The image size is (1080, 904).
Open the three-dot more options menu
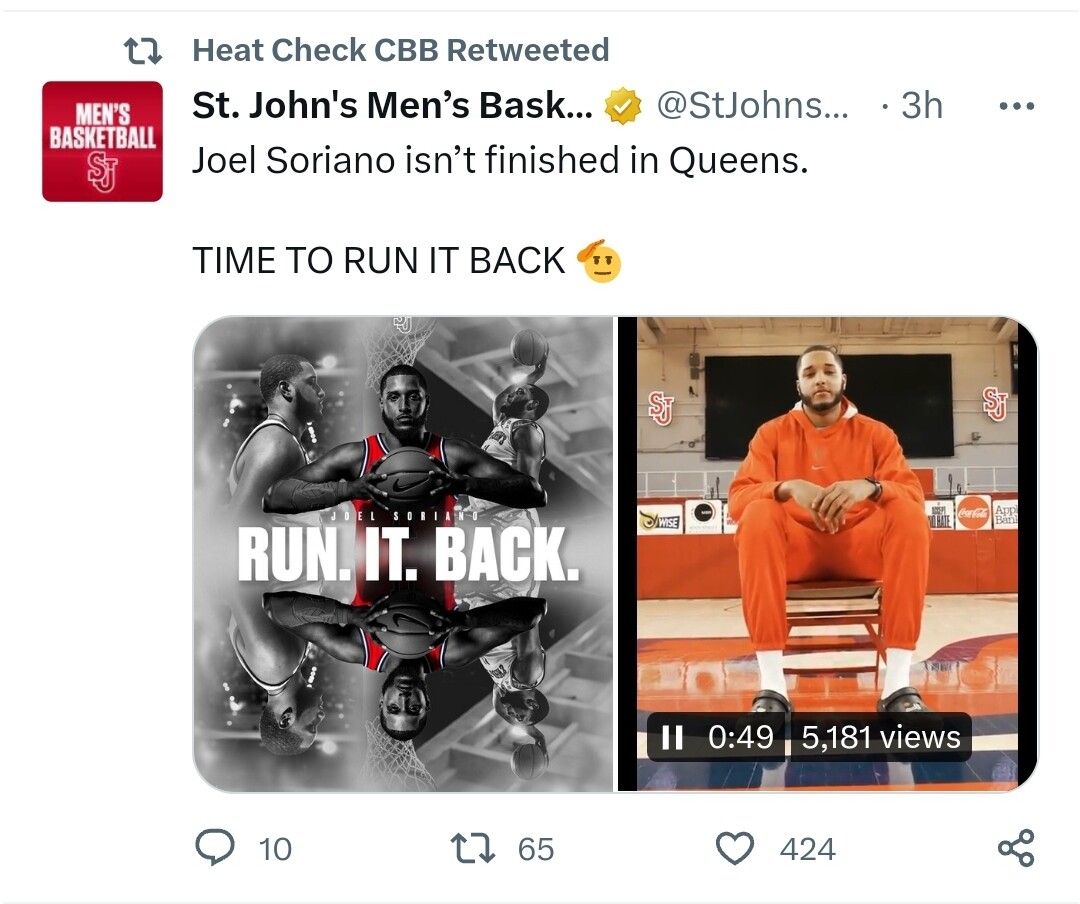pyautogui.click(x=1017, y=106)
